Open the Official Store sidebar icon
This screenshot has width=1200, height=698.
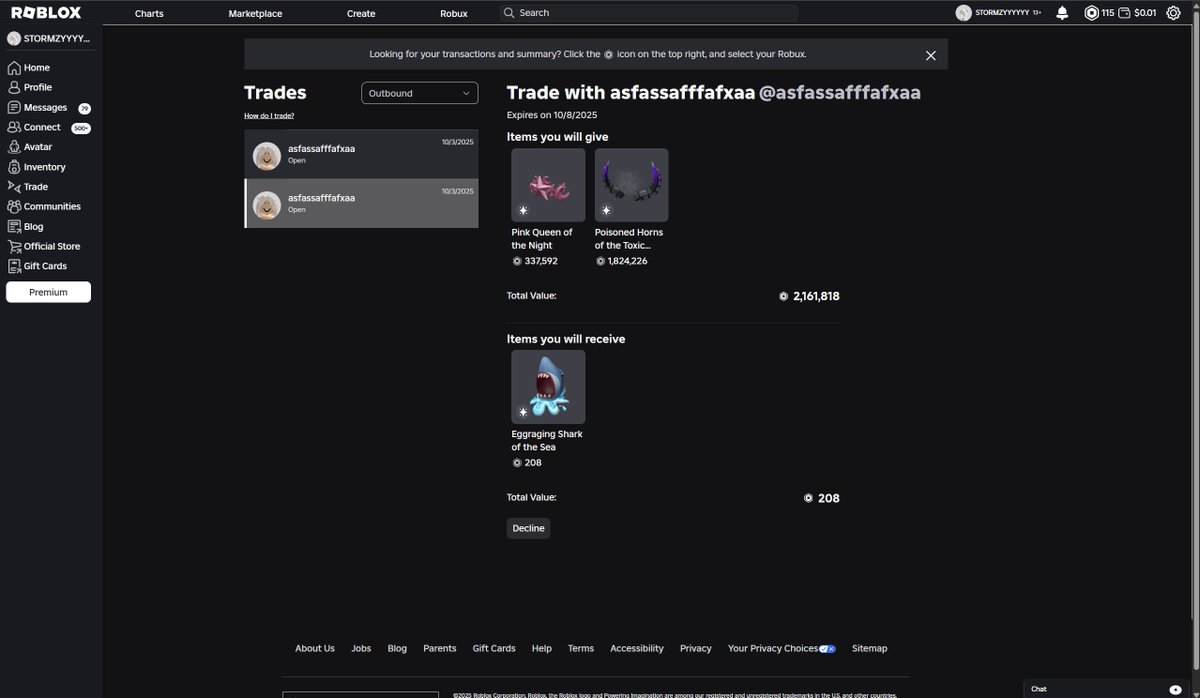14,246
